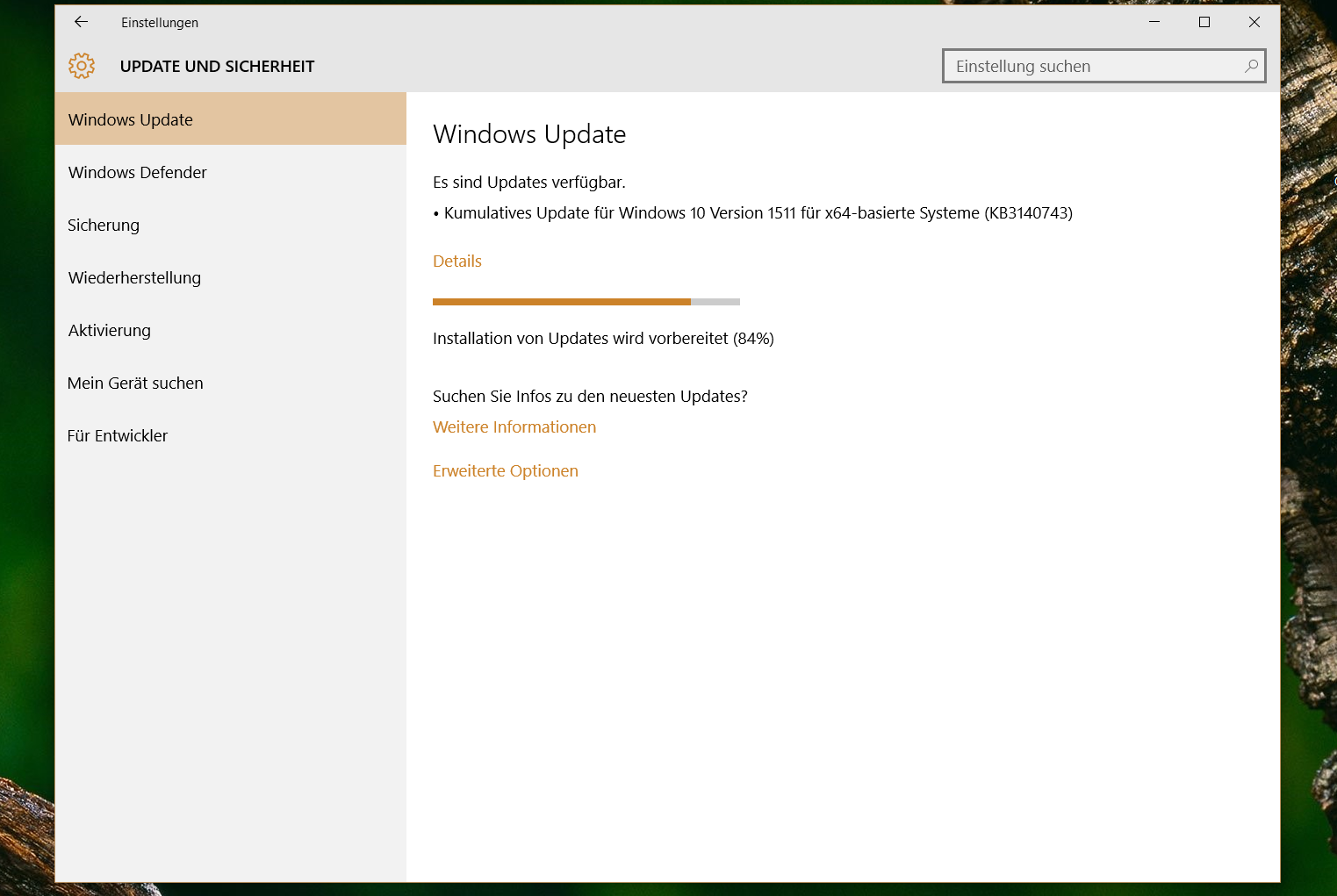Open the Weitere Informationen link
The image size is (1337, 896).
[514, 426]
